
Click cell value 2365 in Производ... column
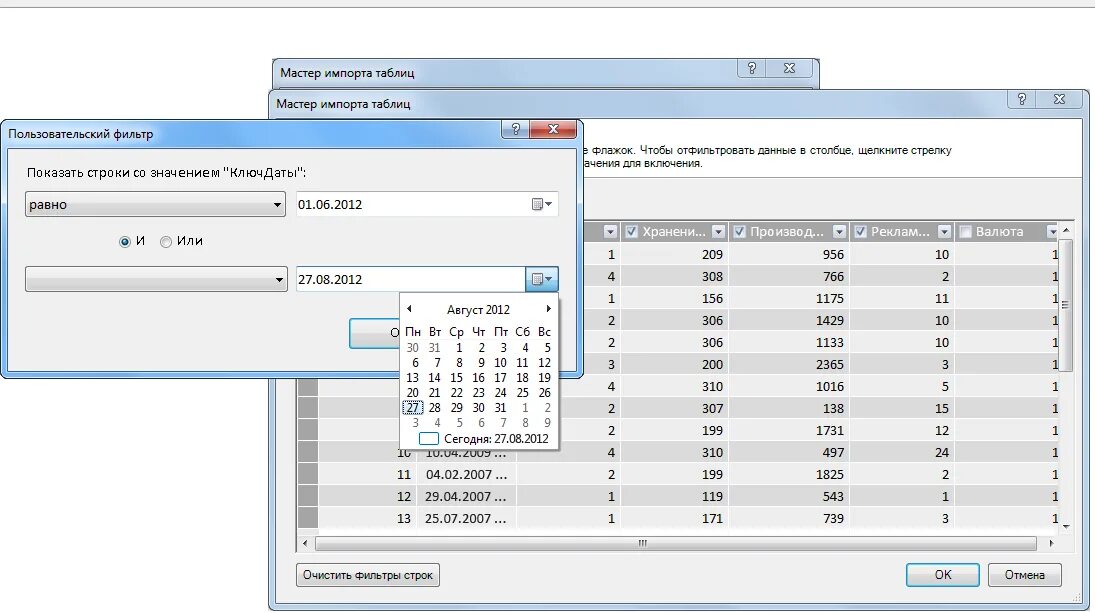789,364
